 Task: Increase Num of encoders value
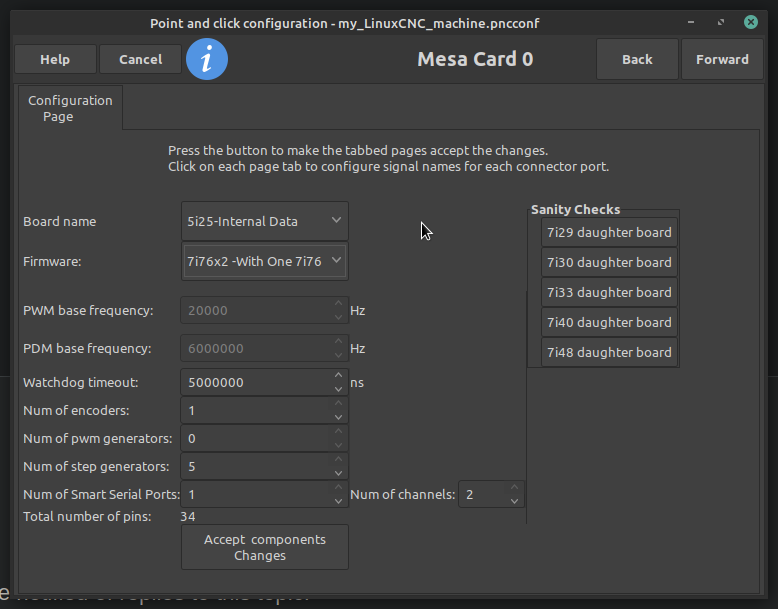point(338,404)
